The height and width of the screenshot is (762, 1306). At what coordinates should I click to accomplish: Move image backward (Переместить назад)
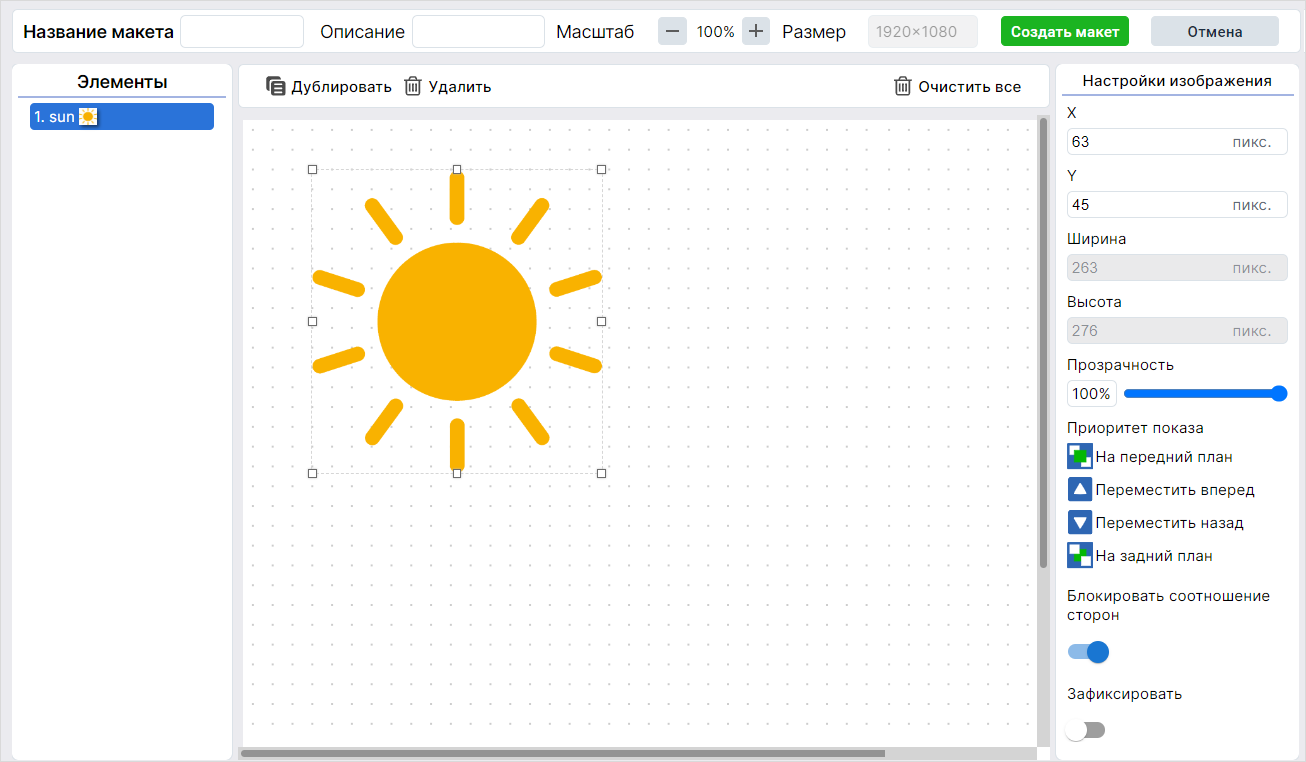[x=1080, y=522]
